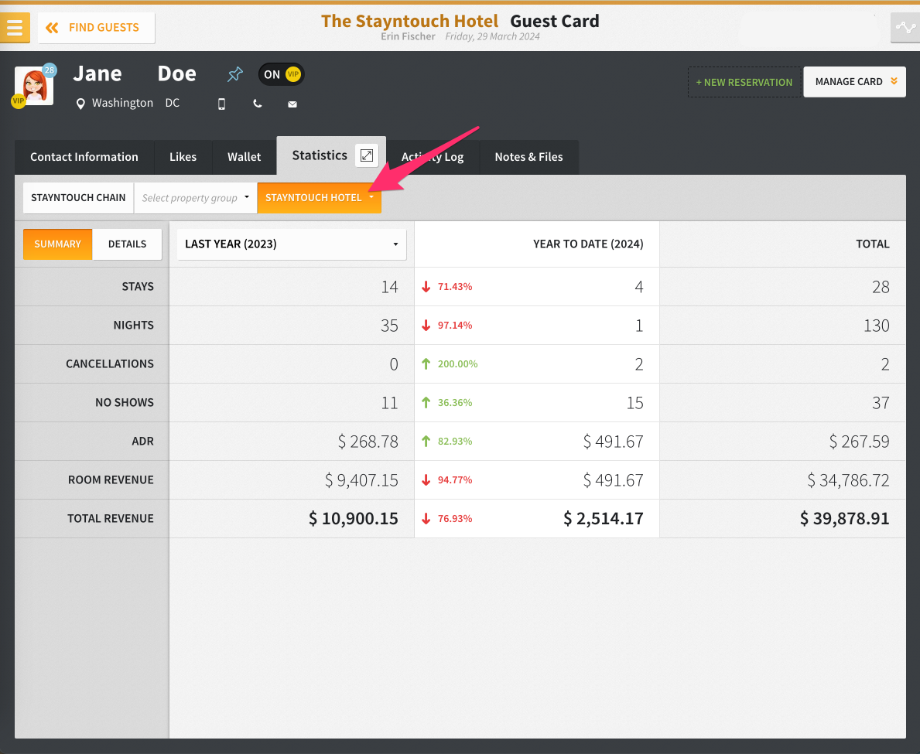The image size is (920, 754).
Task: Click last year ADR $268.78
Action: [368, 441]
